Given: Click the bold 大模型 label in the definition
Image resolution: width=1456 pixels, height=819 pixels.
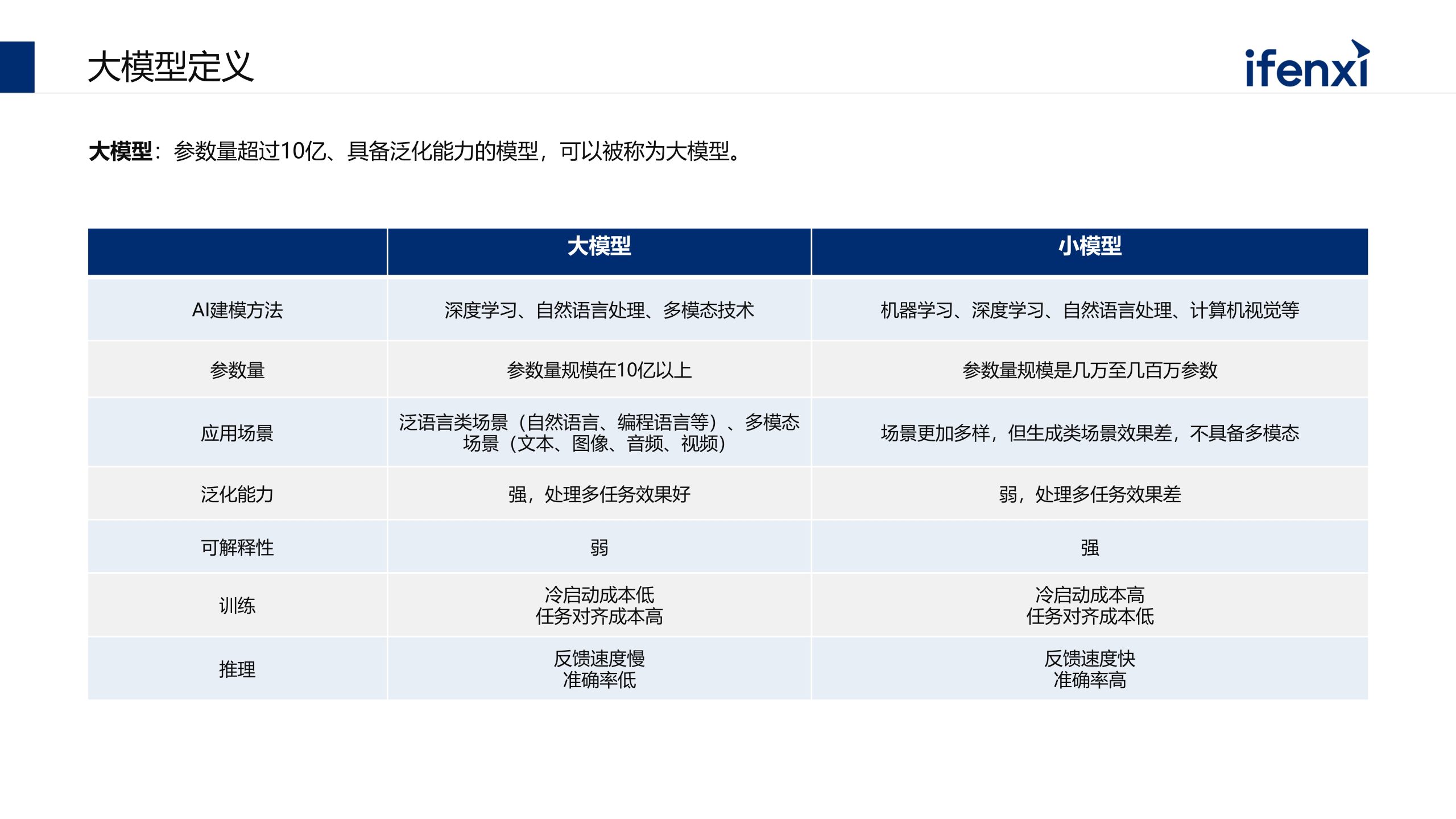Looking at the screenshot, I should (x=121, y=151).
